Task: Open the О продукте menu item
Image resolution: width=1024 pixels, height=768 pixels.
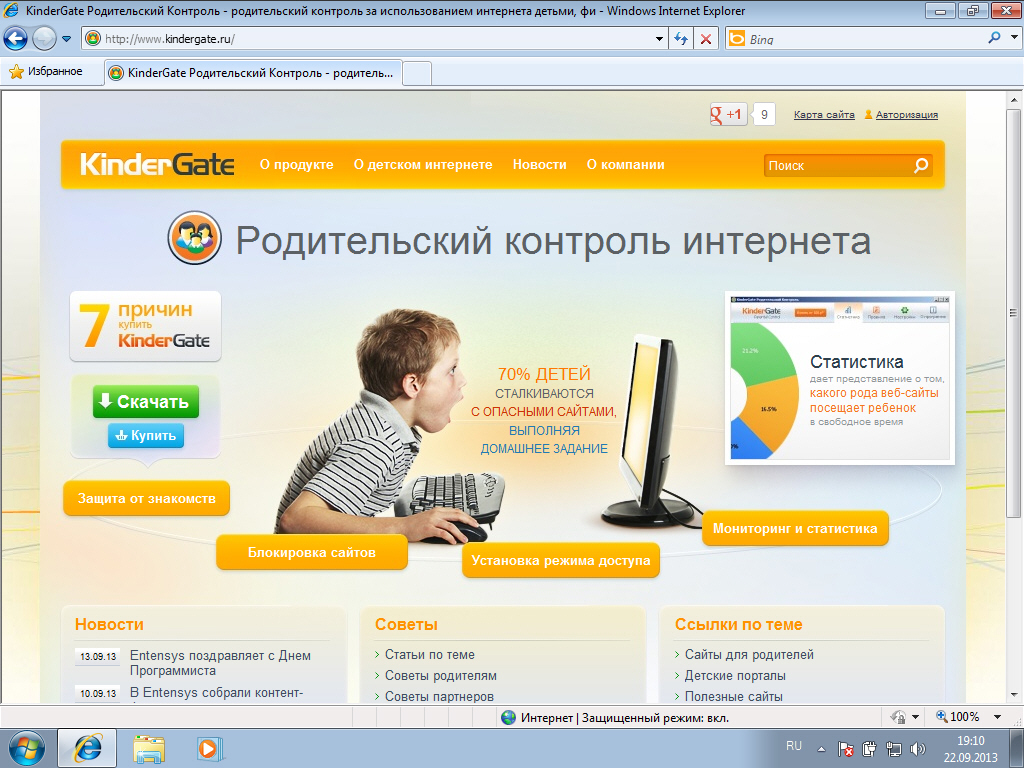Action: [x=296, y=165]
